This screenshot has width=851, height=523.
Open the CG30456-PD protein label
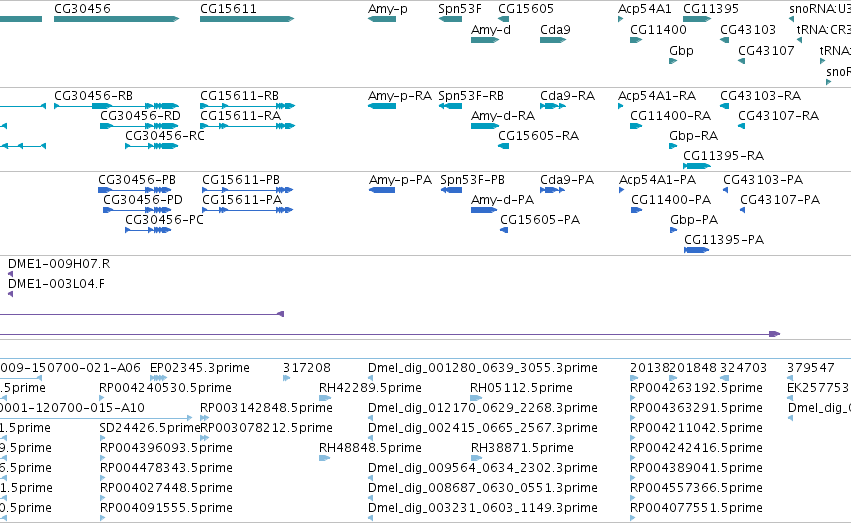click(143, 200)
